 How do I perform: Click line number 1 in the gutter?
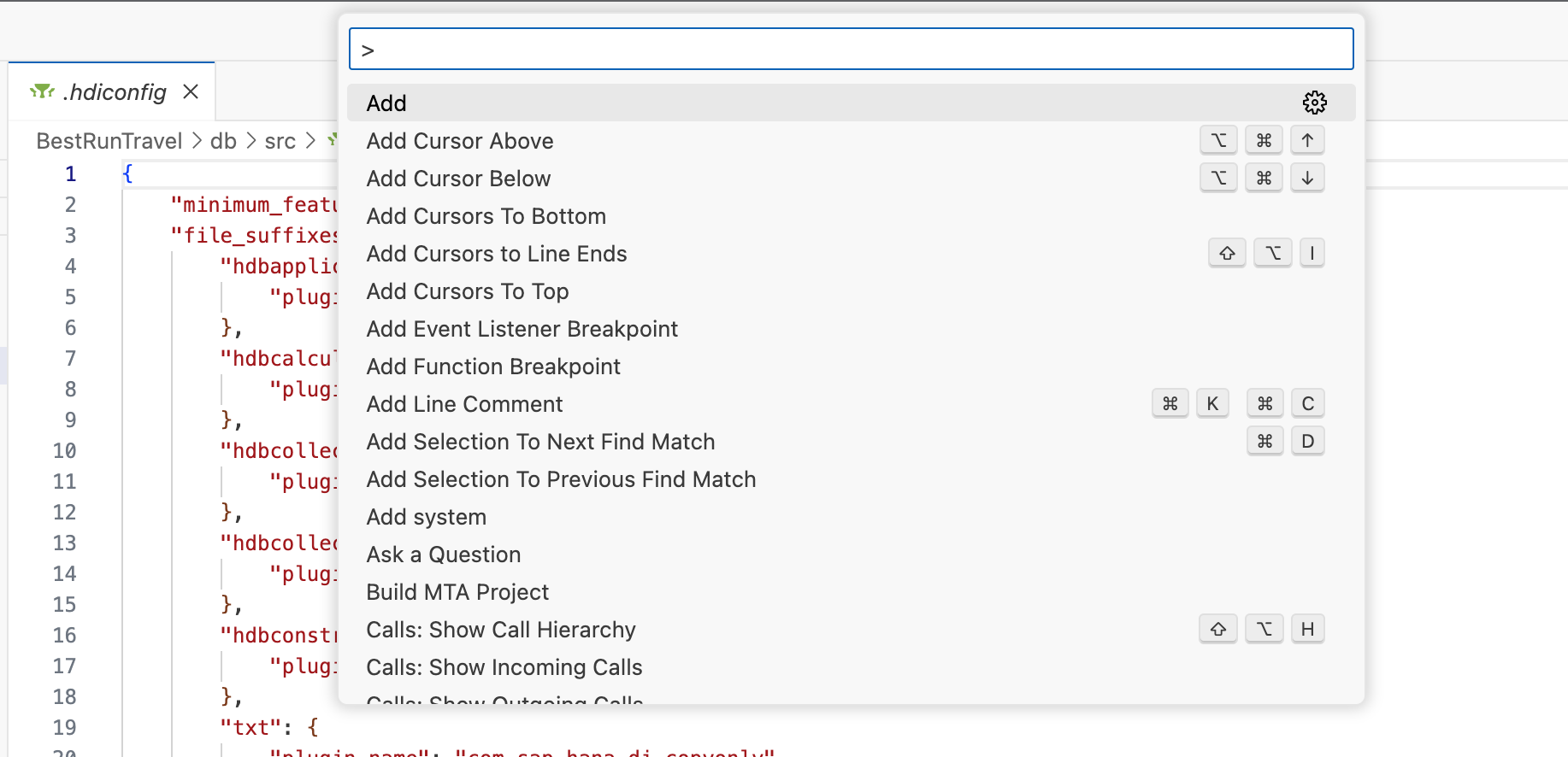coord(71,173)
